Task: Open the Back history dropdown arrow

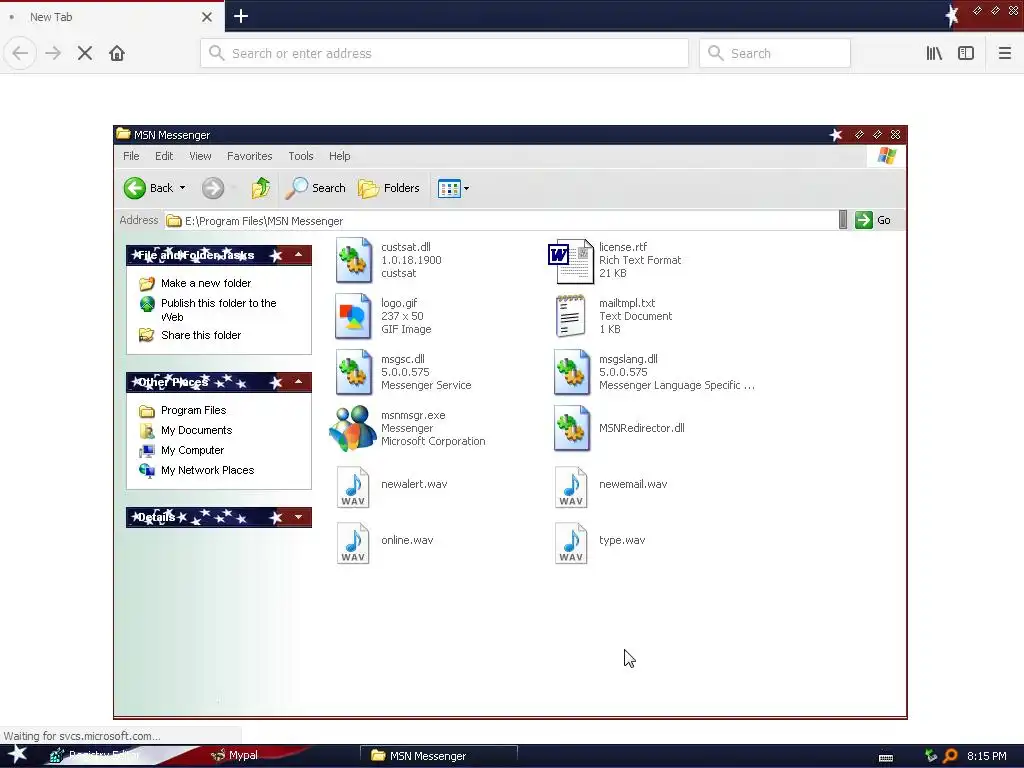Action: (182, 188)
